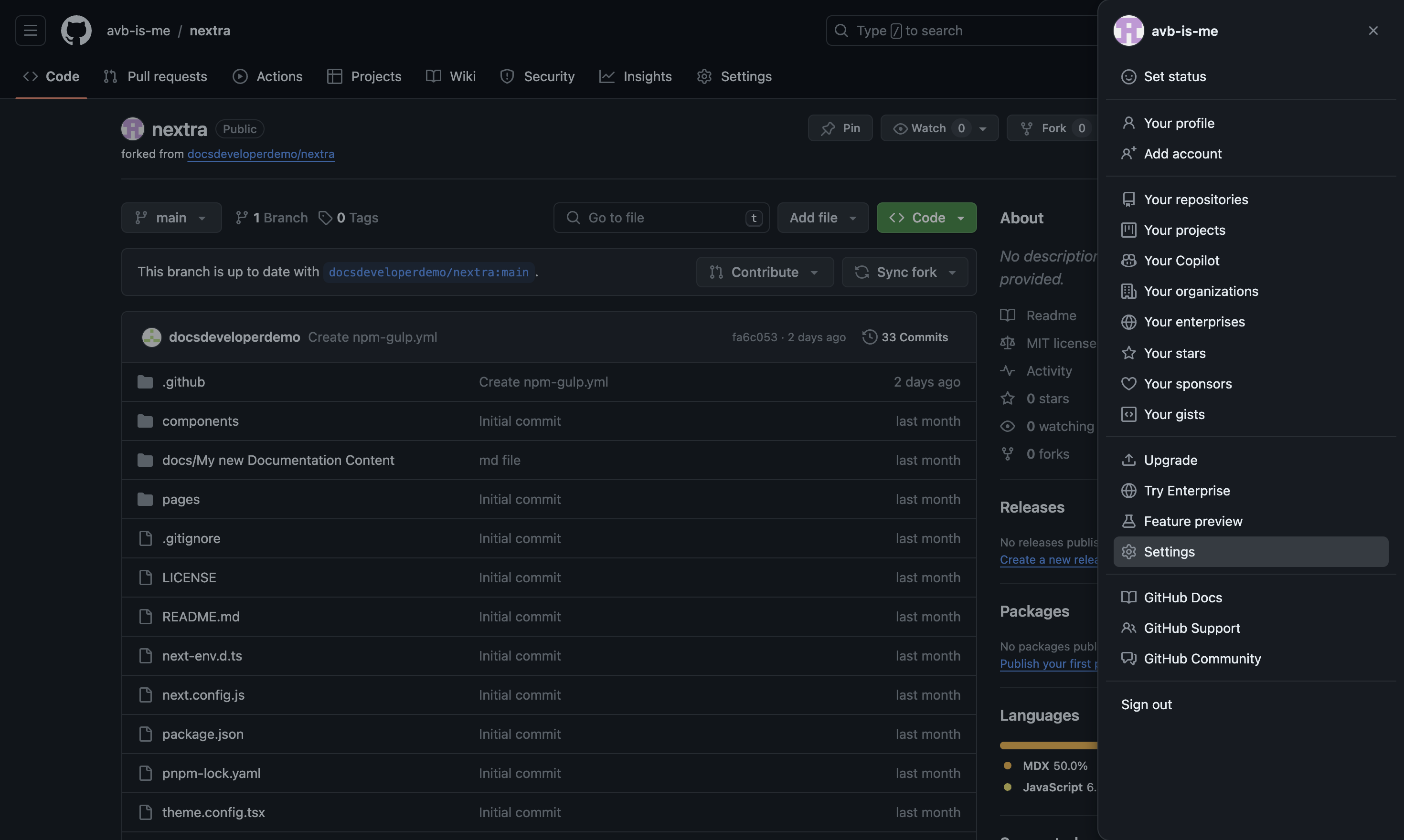Click the Set status smiley icon
The width and height of the screenshot is (1404, 840).
tap(1129, 76)
